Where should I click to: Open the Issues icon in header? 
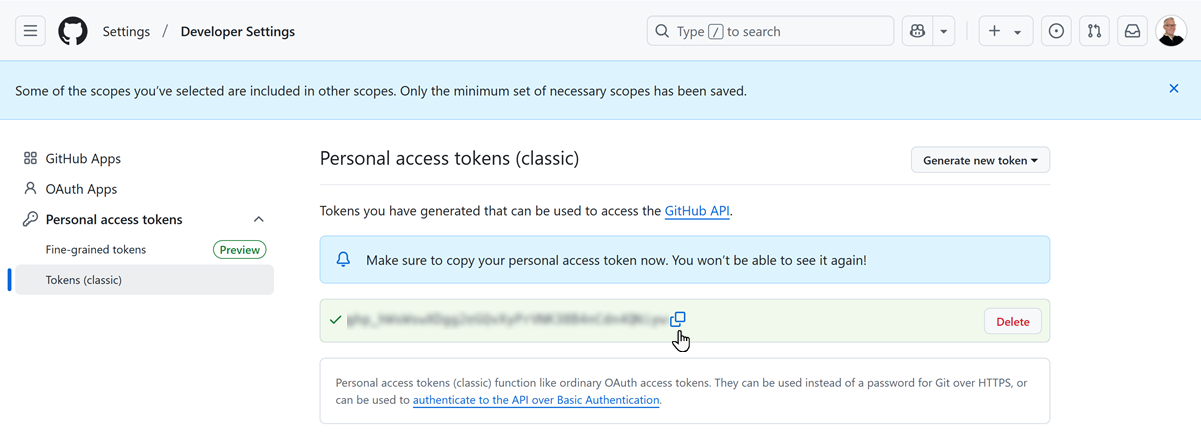(x=1056, y=31)
